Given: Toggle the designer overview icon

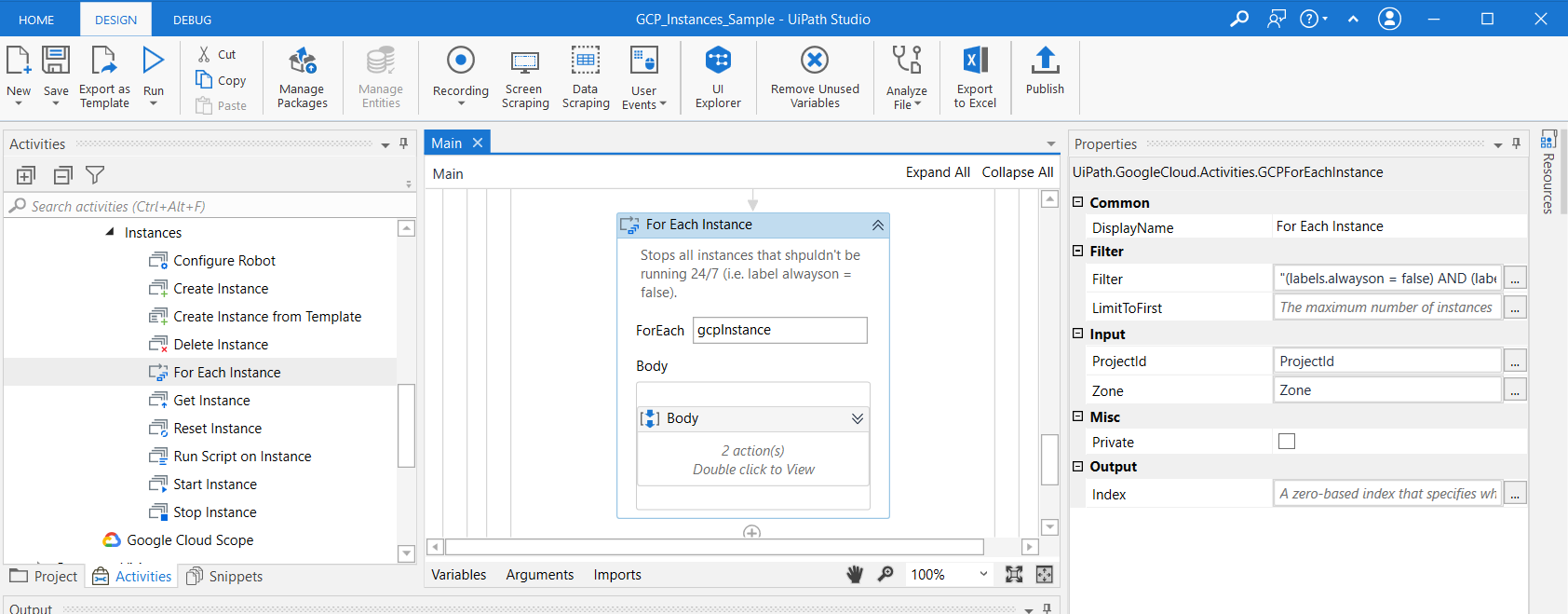Looking at the screenshot, I should 1045,575.
